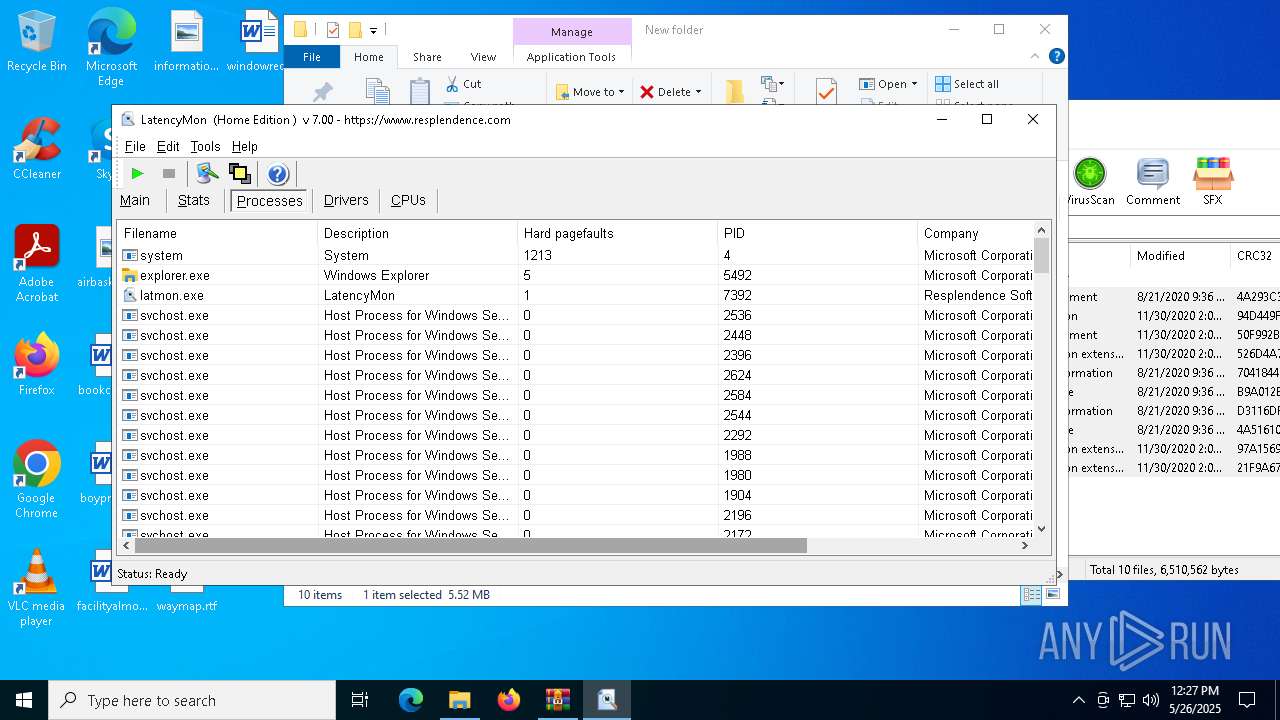Switch to the Drivers tab
The width and height of the screenshot is (1280, 720).
coord(346,200)
